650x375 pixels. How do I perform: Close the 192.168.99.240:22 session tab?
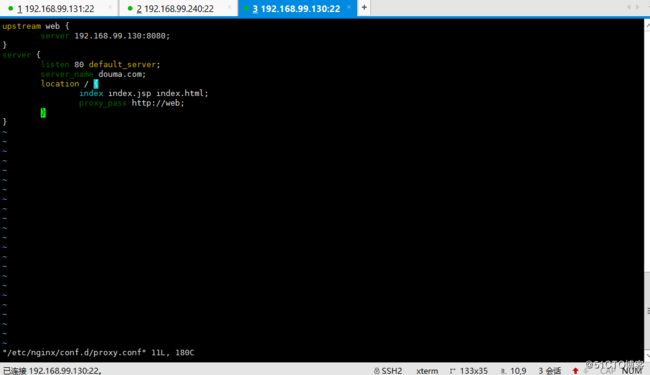(x=229, y=7)
